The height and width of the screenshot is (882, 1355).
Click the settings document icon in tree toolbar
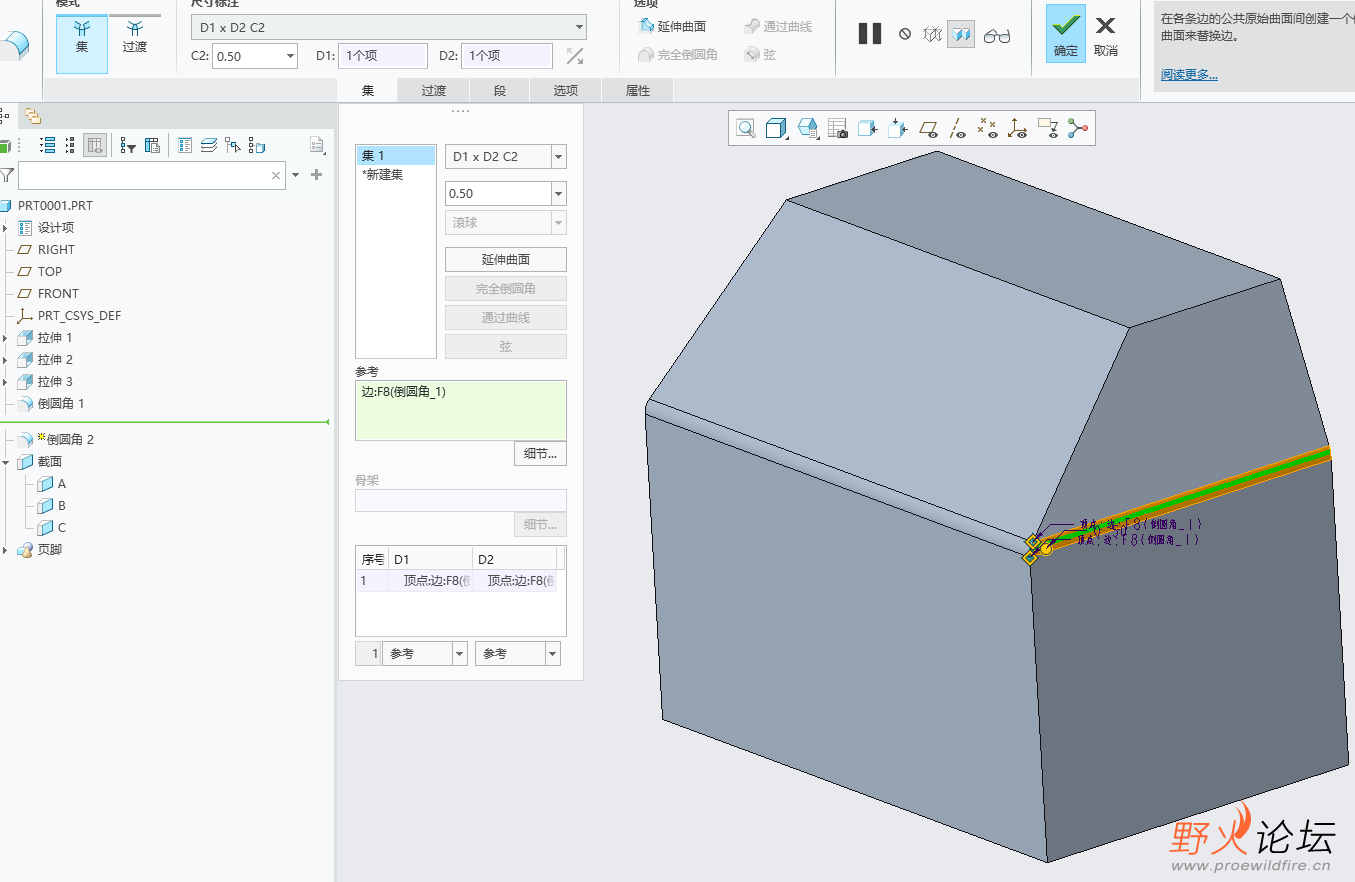click(317, 145)
